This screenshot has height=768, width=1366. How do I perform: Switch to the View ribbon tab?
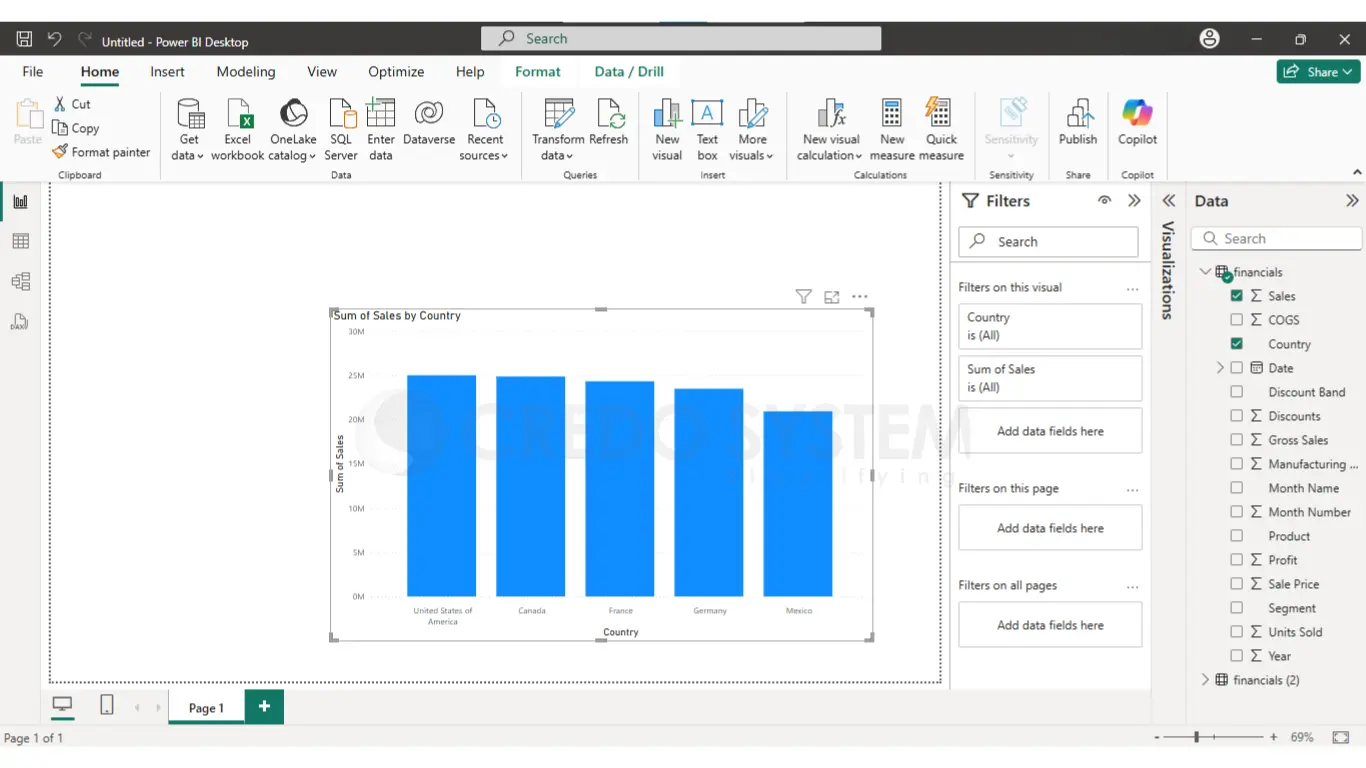click(x=322, y=72)
